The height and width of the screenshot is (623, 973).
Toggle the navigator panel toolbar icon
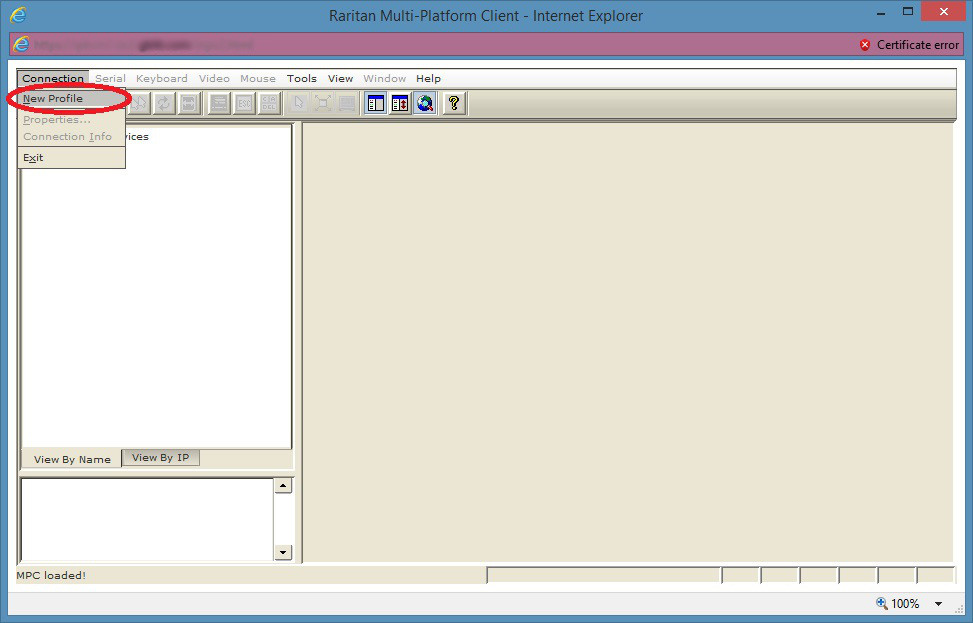375,103
